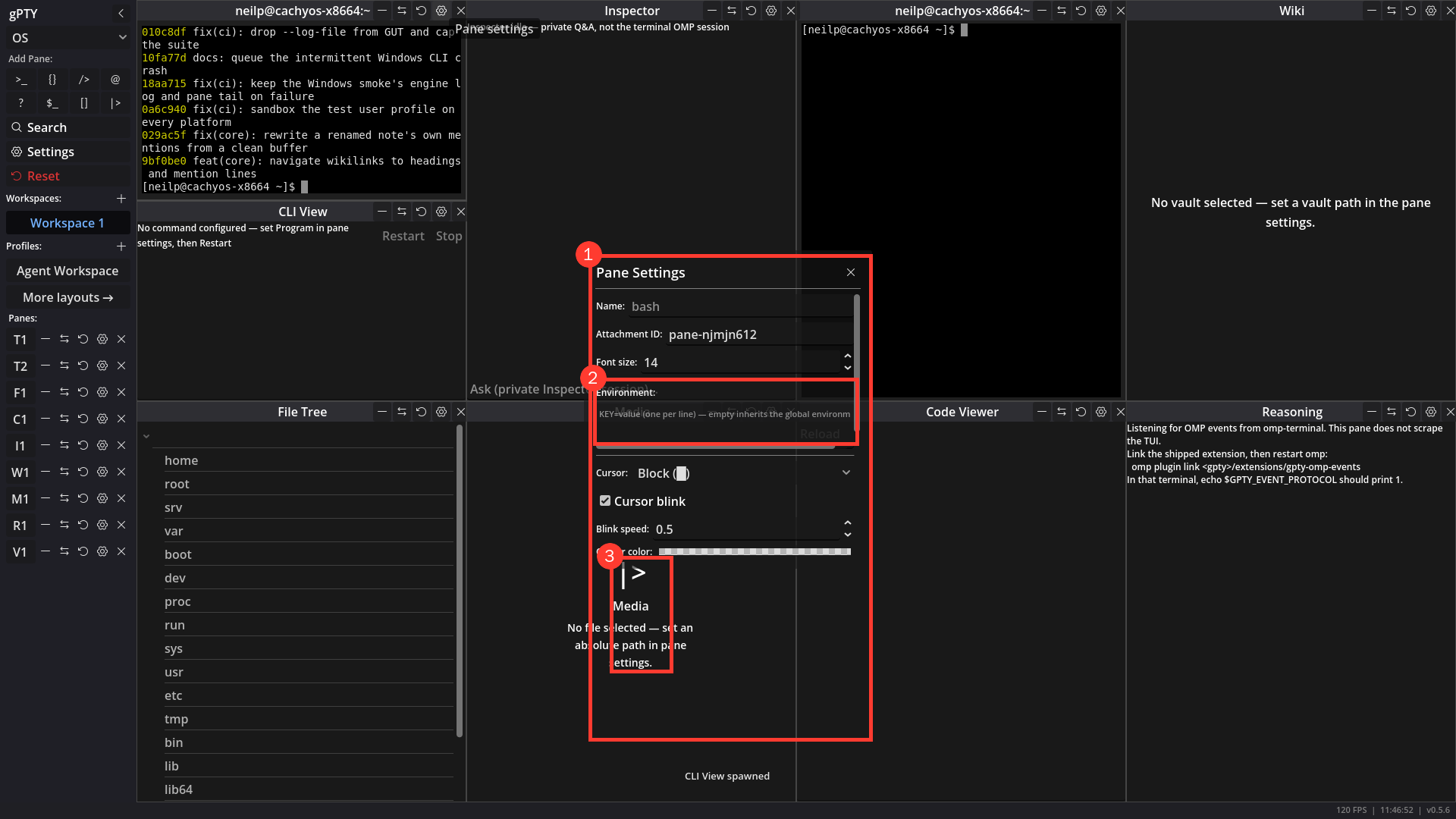Click the reload icon for pane C1 in sidebar
The height and width of the screenshot is (819, 1456).
tap(83, 419)
